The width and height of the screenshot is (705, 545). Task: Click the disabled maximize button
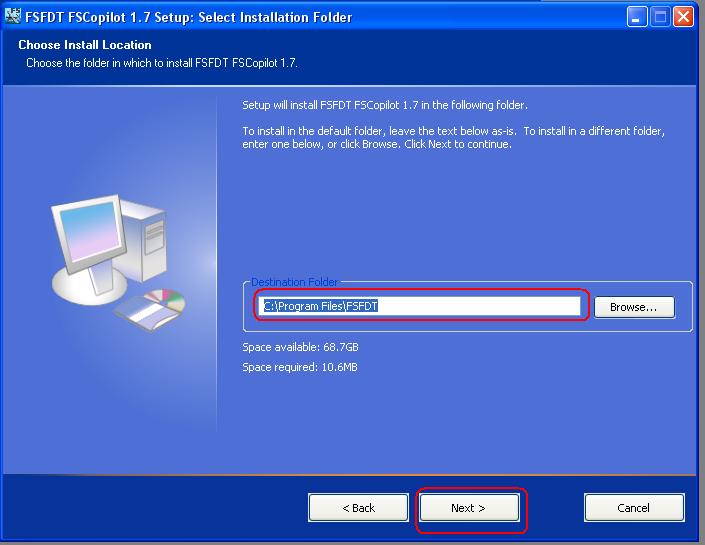point(660,17)
